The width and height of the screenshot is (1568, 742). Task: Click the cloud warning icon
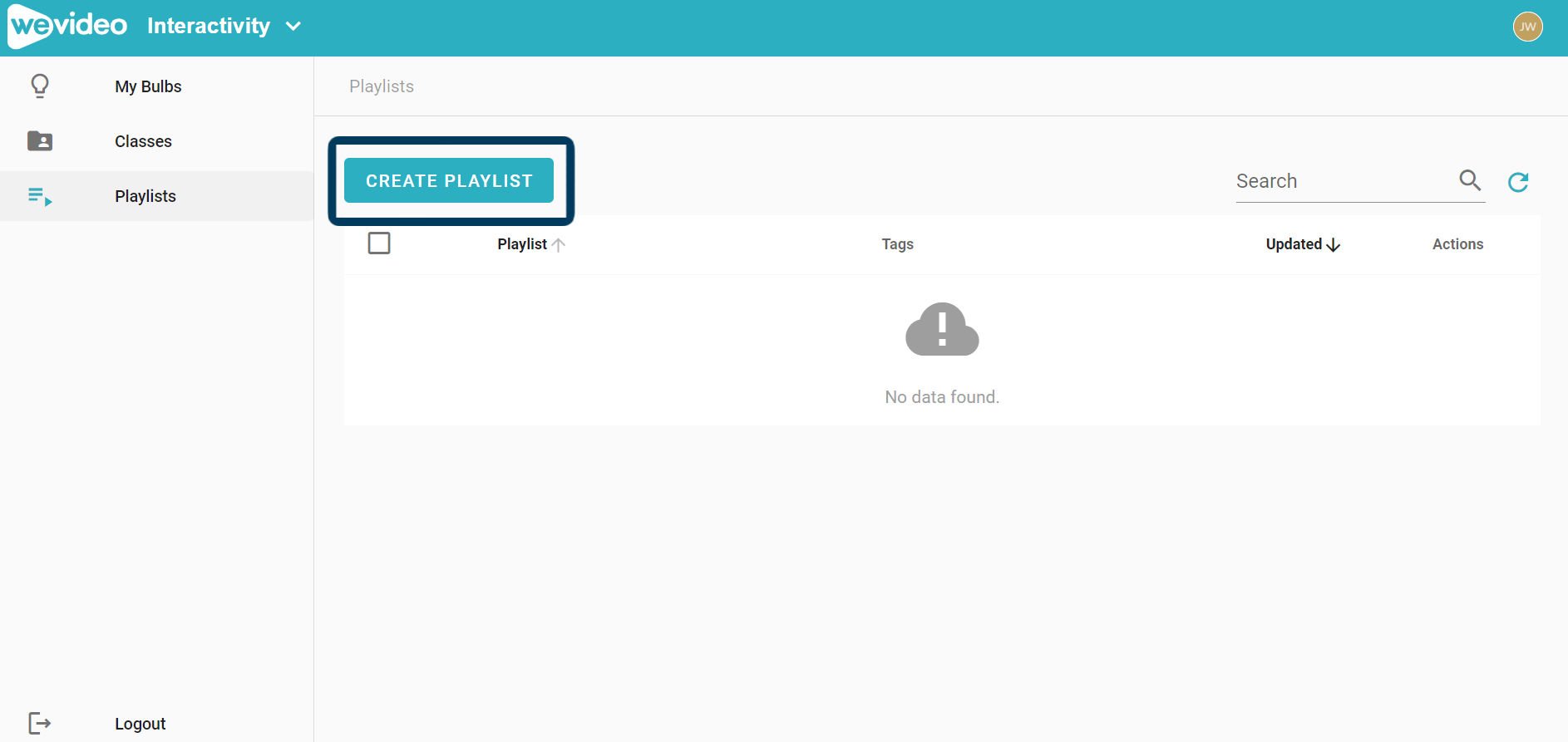click(x=941, y=330)
